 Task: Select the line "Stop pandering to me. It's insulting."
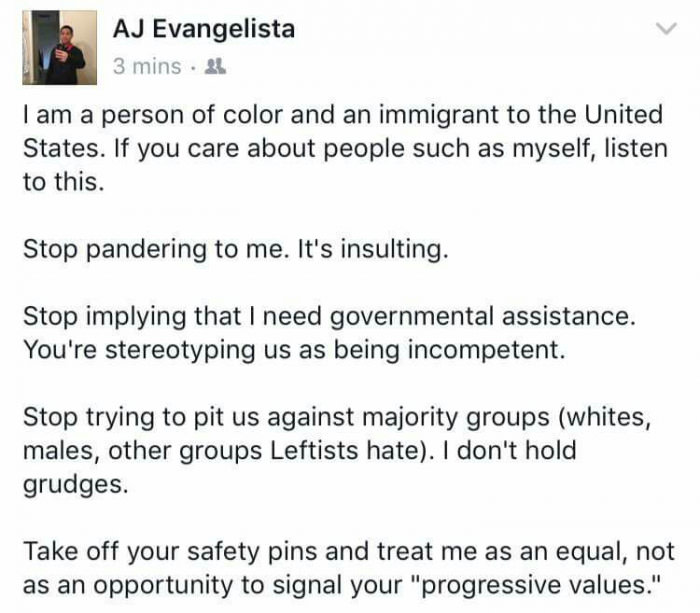[x=235, y=249]
